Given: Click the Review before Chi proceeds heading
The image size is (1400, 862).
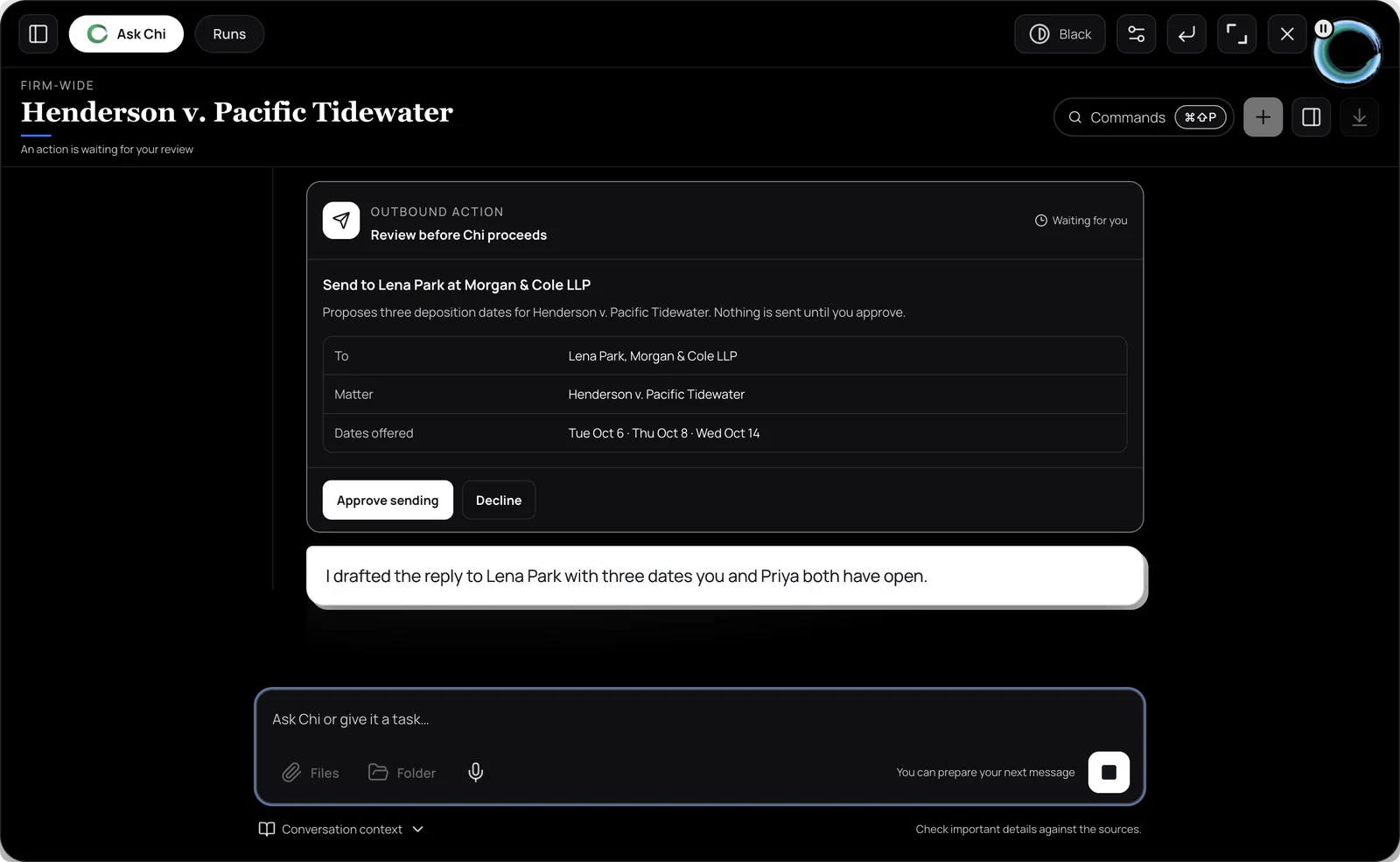Looking at the screenshot, I should (x=458, y=235).
